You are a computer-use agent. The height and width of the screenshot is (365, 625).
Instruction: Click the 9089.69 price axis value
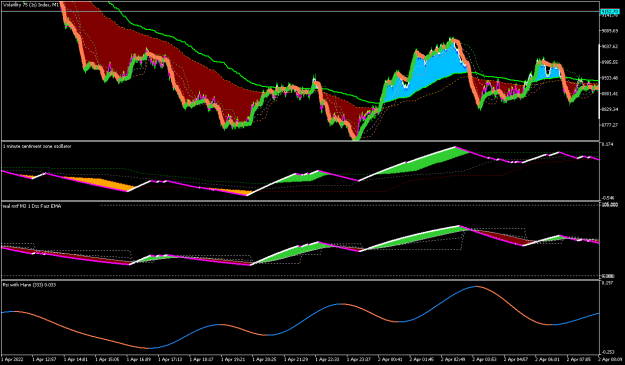coord(610,31)
